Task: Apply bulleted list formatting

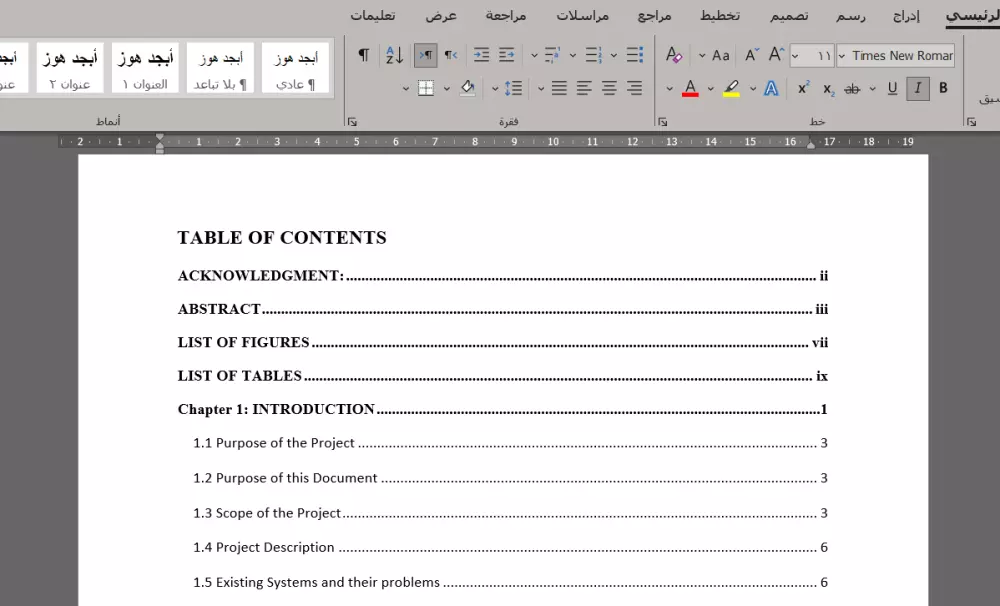Action: pyautogui.click(x=635, y=55)
